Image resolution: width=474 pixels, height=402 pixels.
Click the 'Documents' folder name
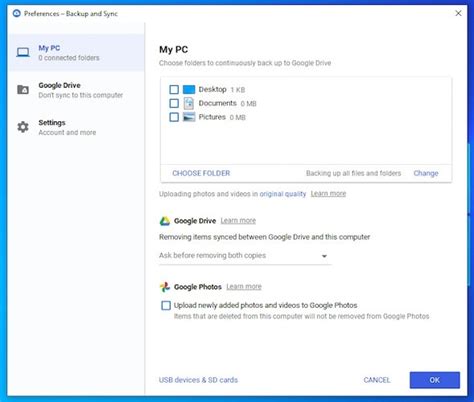point(217,103)
